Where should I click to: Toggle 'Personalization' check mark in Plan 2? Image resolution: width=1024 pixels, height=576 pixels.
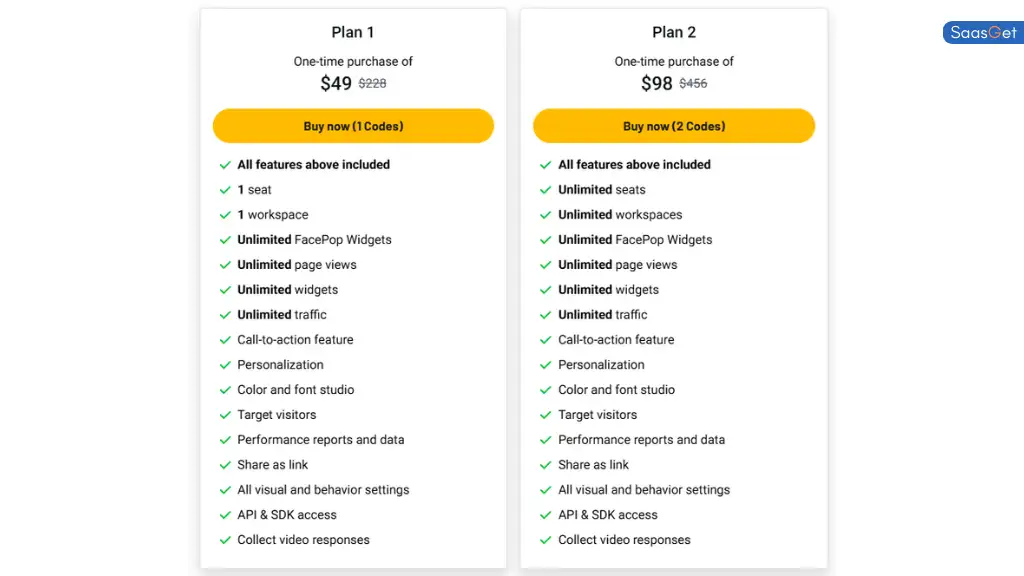tap(545, 364)
